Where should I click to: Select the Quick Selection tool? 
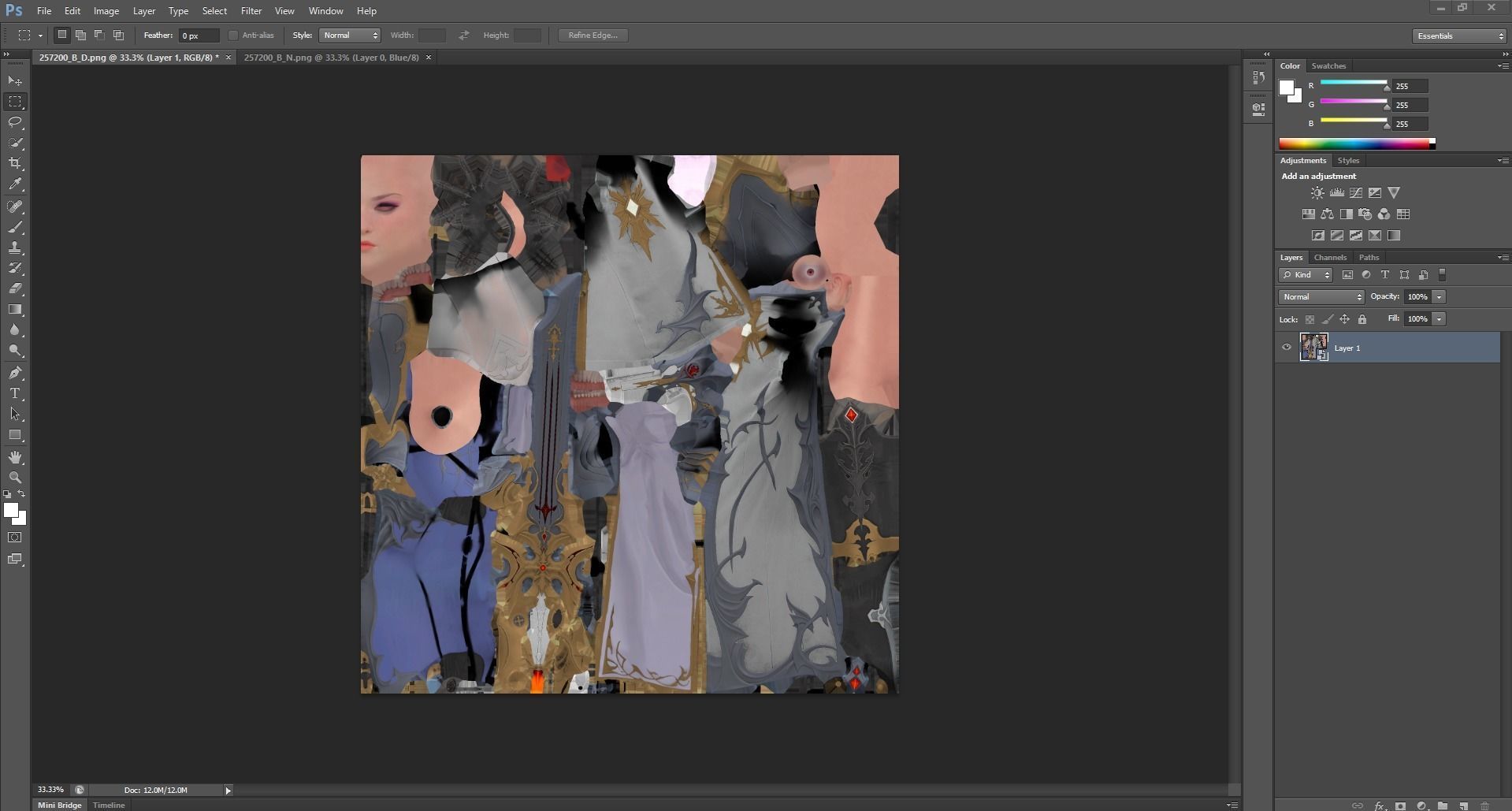15,143
